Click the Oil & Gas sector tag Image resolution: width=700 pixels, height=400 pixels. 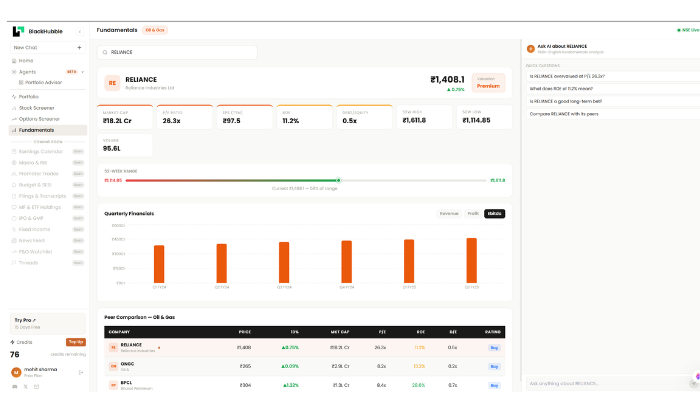point(155,31)
